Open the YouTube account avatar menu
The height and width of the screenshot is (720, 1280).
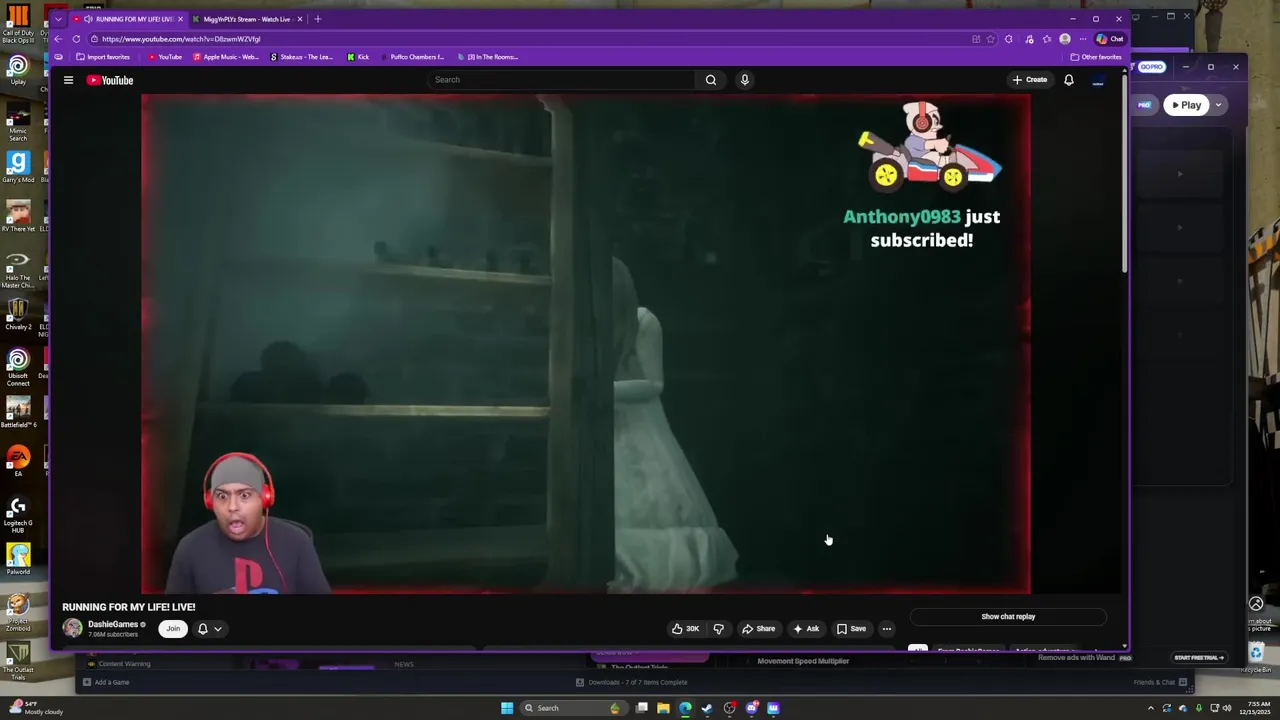[x=1098, y=80]
